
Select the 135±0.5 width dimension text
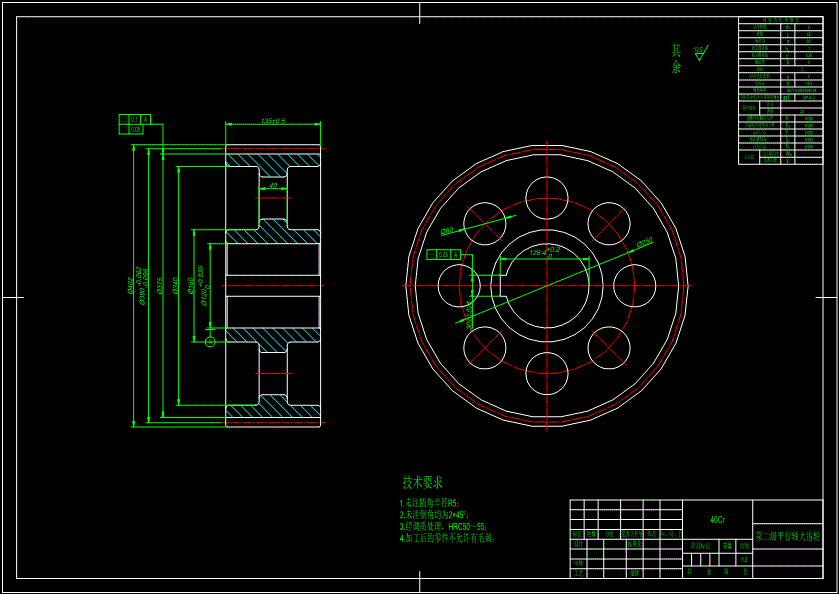point(273,121)
